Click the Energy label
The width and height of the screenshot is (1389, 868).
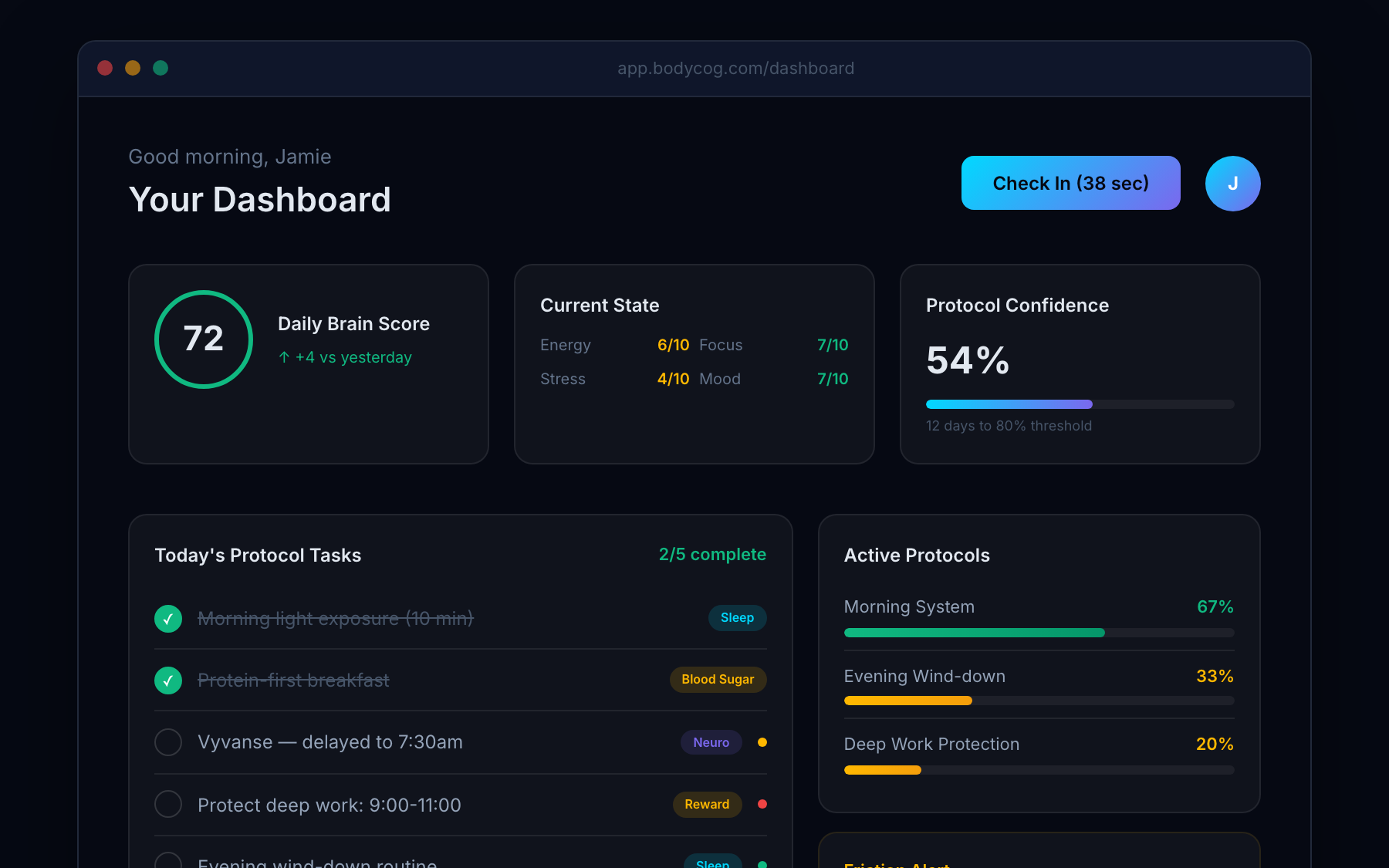pyautogui.click(x=566, y=345)
